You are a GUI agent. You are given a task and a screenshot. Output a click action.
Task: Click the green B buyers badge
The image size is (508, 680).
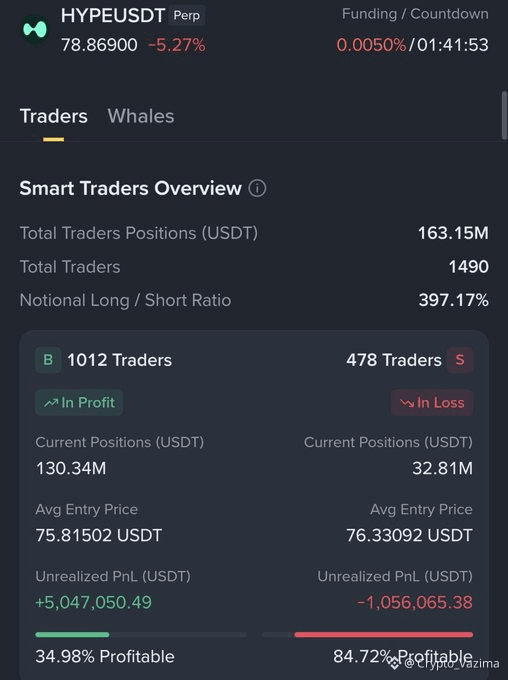click(x=48, y=360)
